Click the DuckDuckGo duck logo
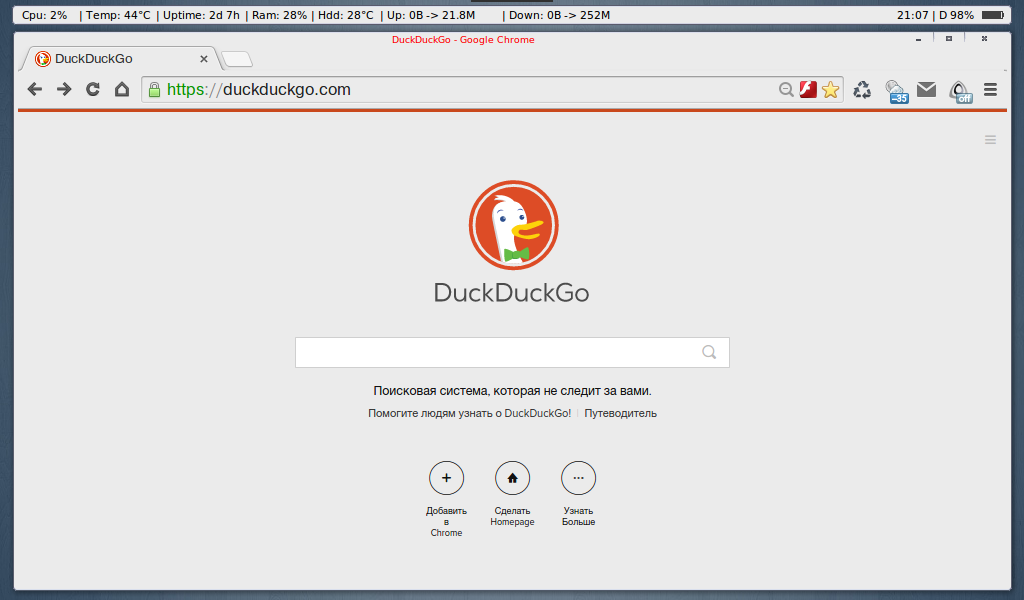Image resolution: width=1024 pixels, height=600 pixels. [513, 225]
